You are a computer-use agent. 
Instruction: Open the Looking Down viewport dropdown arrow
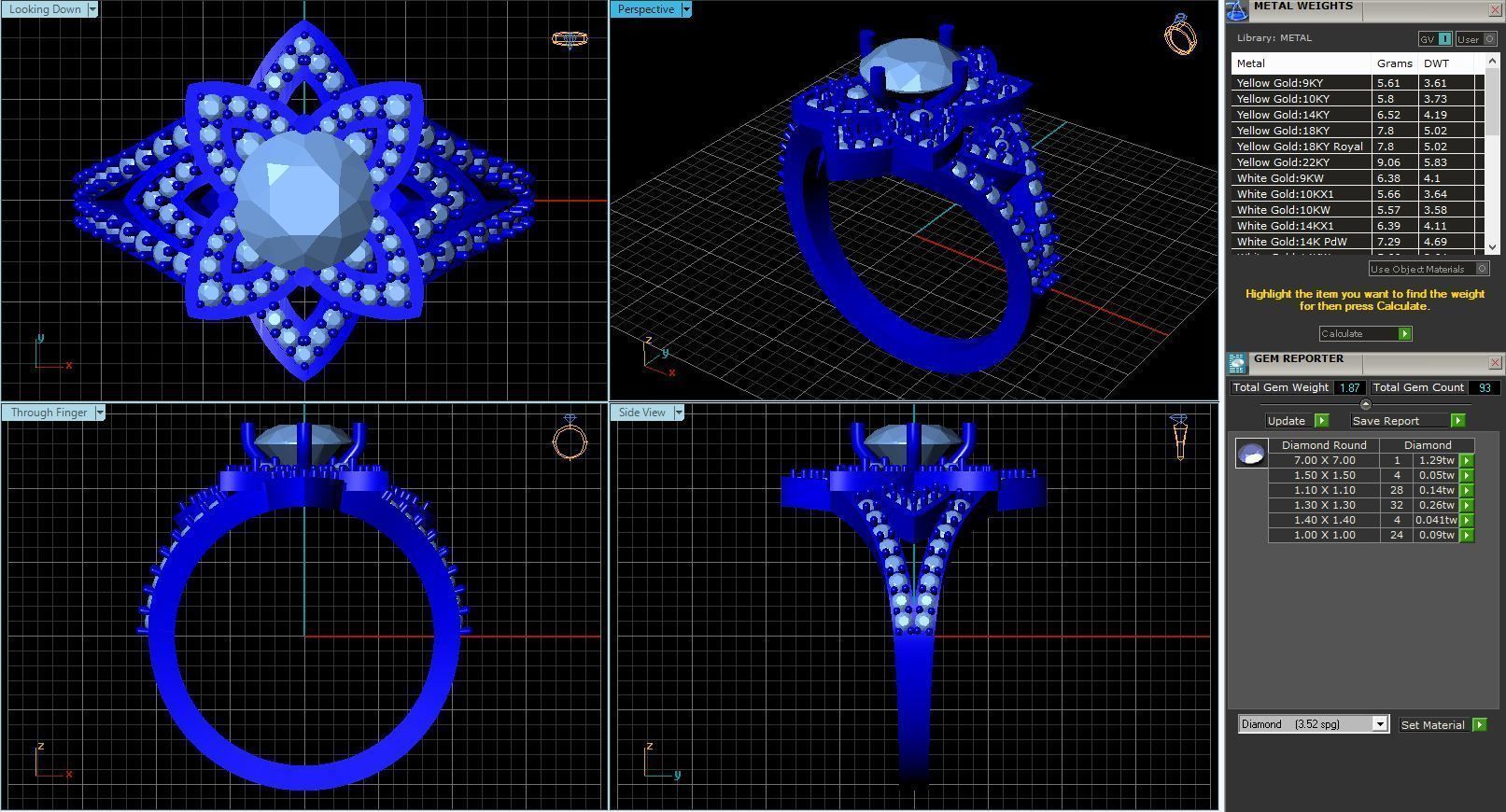92,9
